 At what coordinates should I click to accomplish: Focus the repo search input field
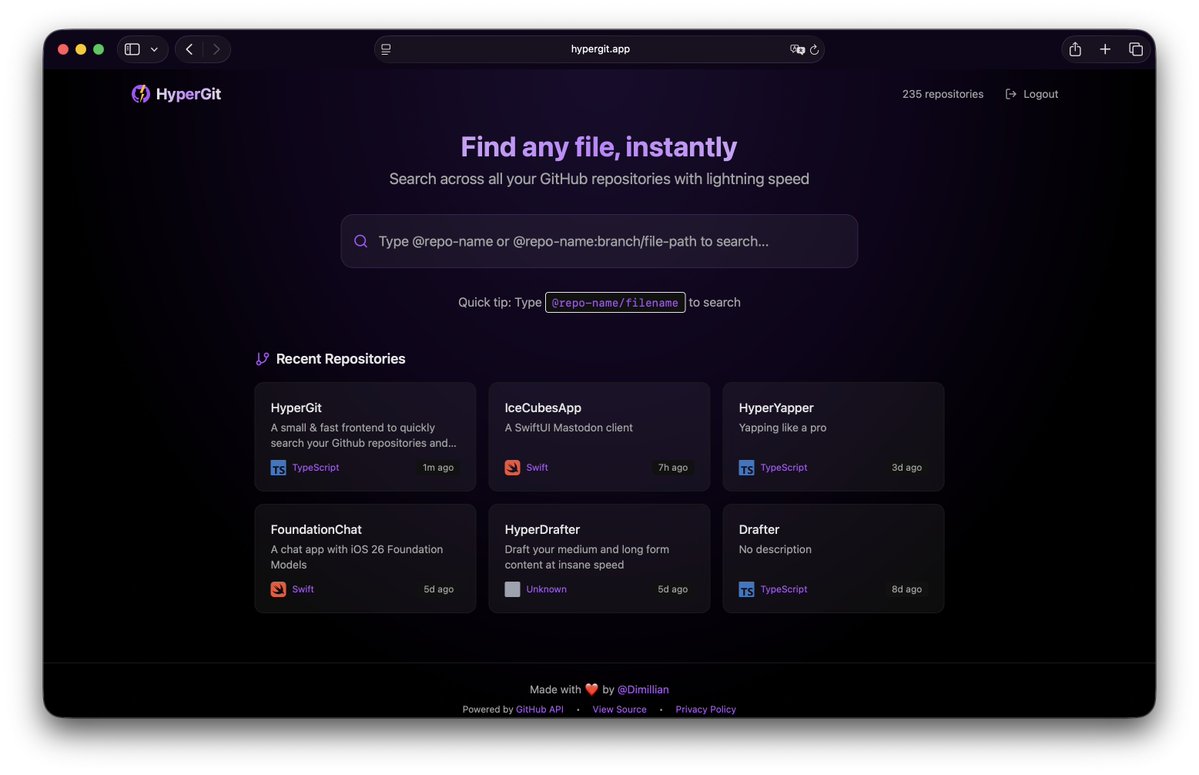[599, 242]
